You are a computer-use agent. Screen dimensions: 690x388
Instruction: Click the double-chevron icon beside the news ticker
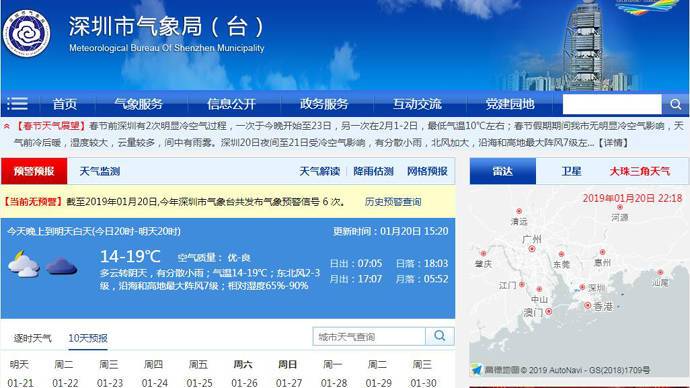(7, 126)
